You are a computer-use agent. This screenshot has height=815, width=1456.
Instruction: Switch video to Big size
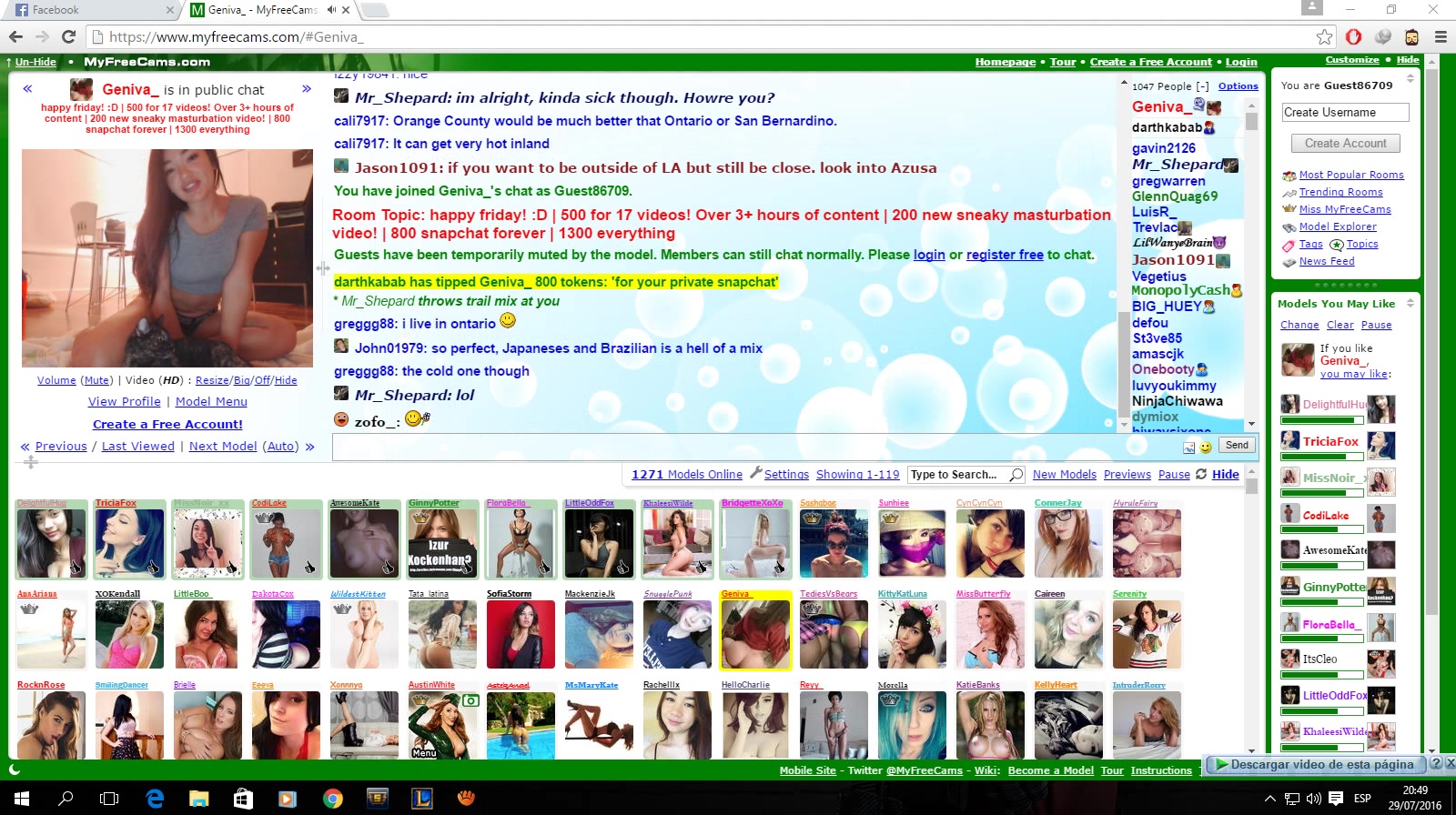[x=242, y=380]
